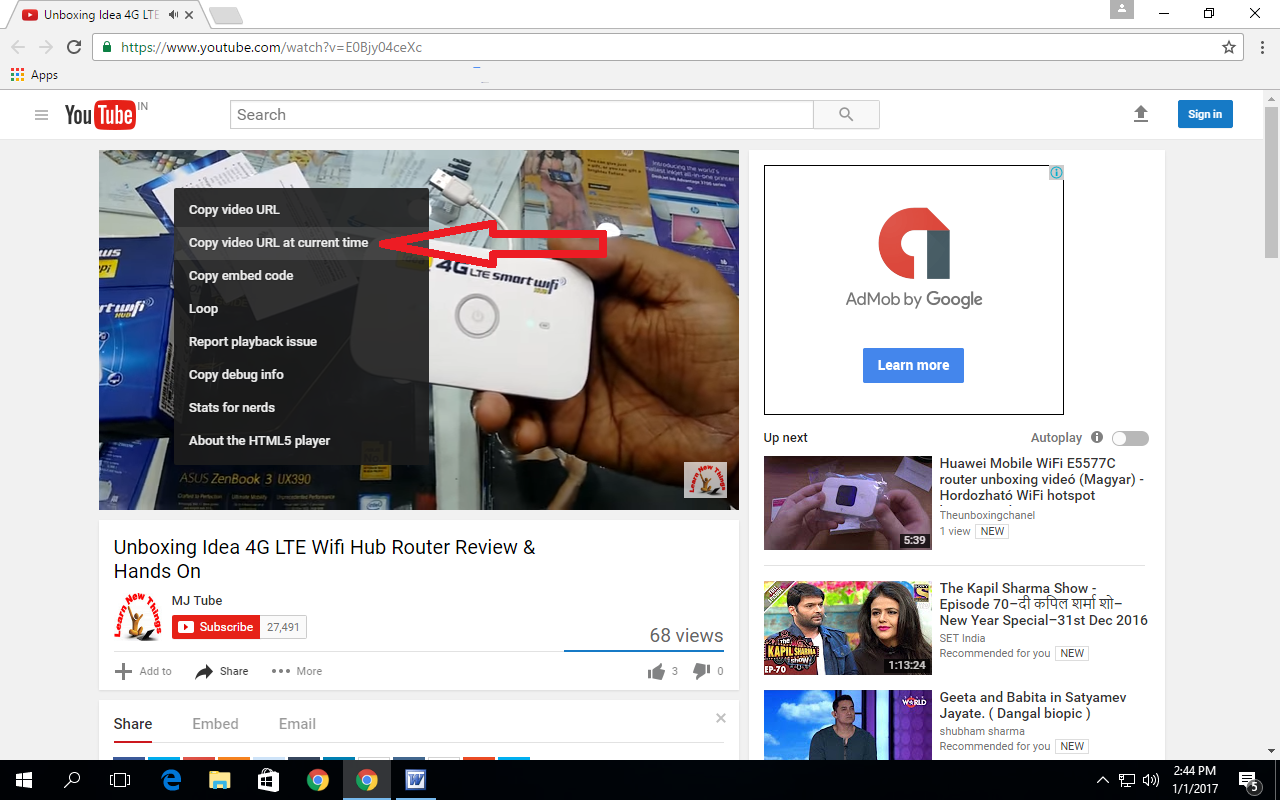Image resolution: width=1280 pixels, height=800 pixels.
Task: Click the search magnifier icon
Action: point(845,114)
